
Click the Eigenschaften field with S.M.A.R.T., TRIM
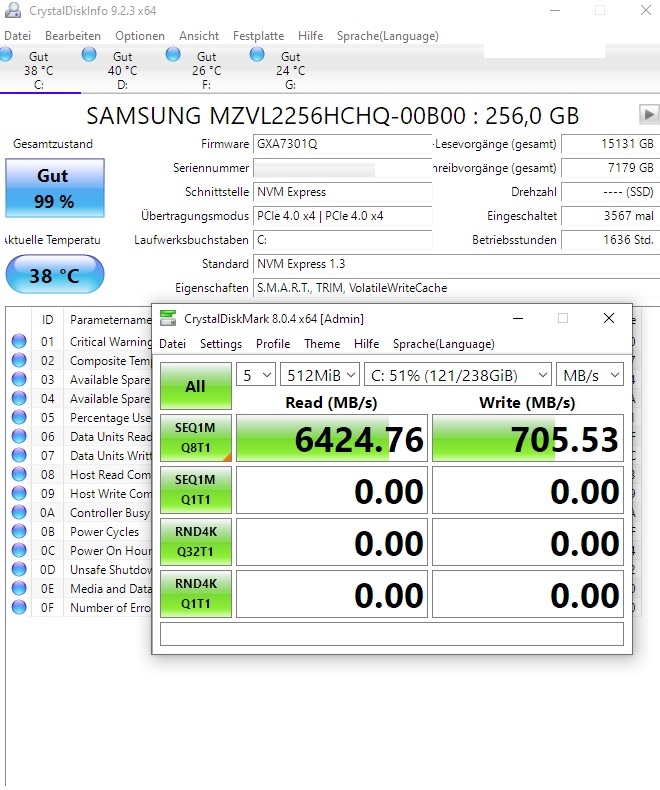[456, 288]
